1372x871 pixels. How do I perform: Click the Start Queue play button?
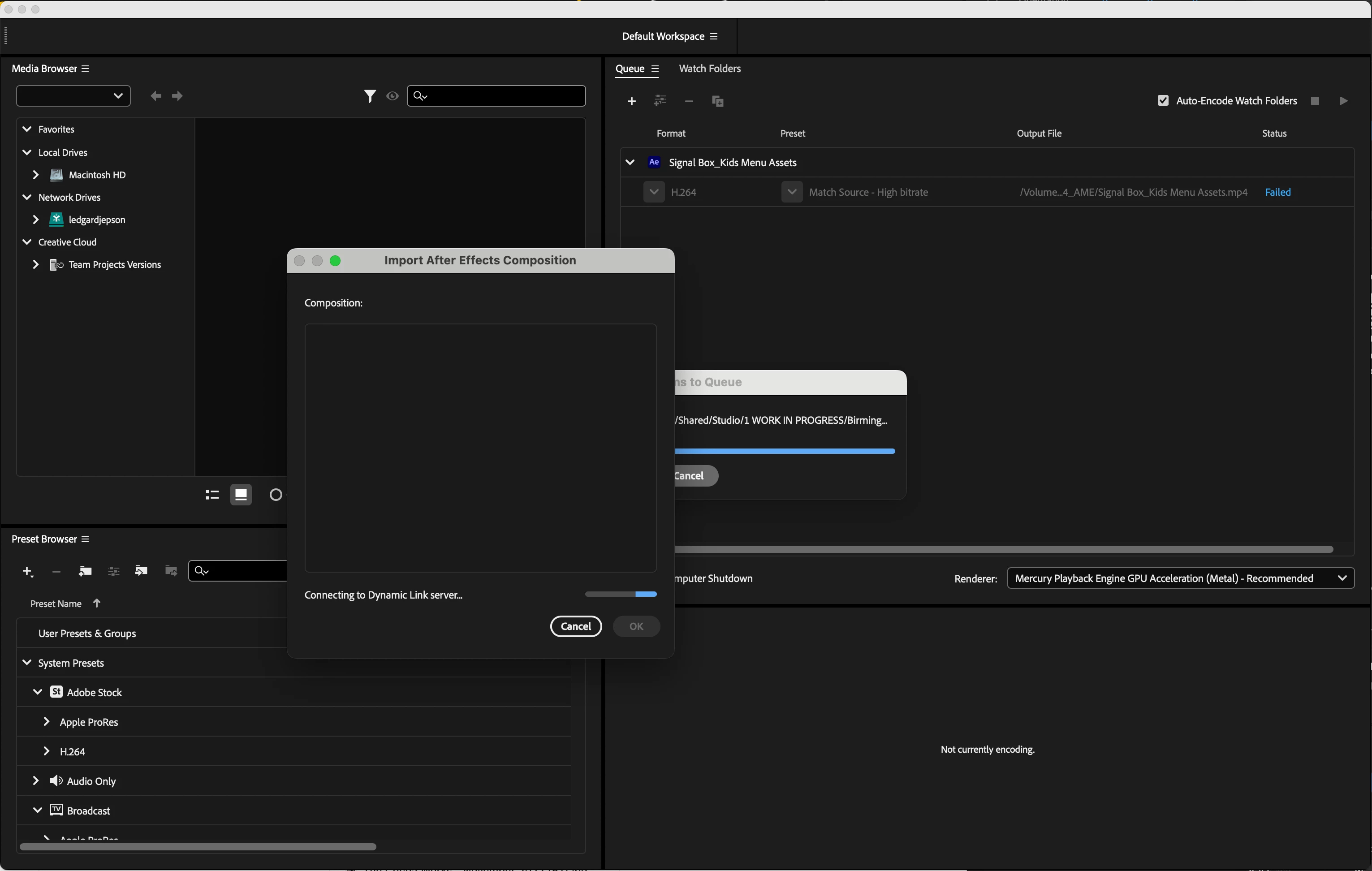[x=1343, y=101]
